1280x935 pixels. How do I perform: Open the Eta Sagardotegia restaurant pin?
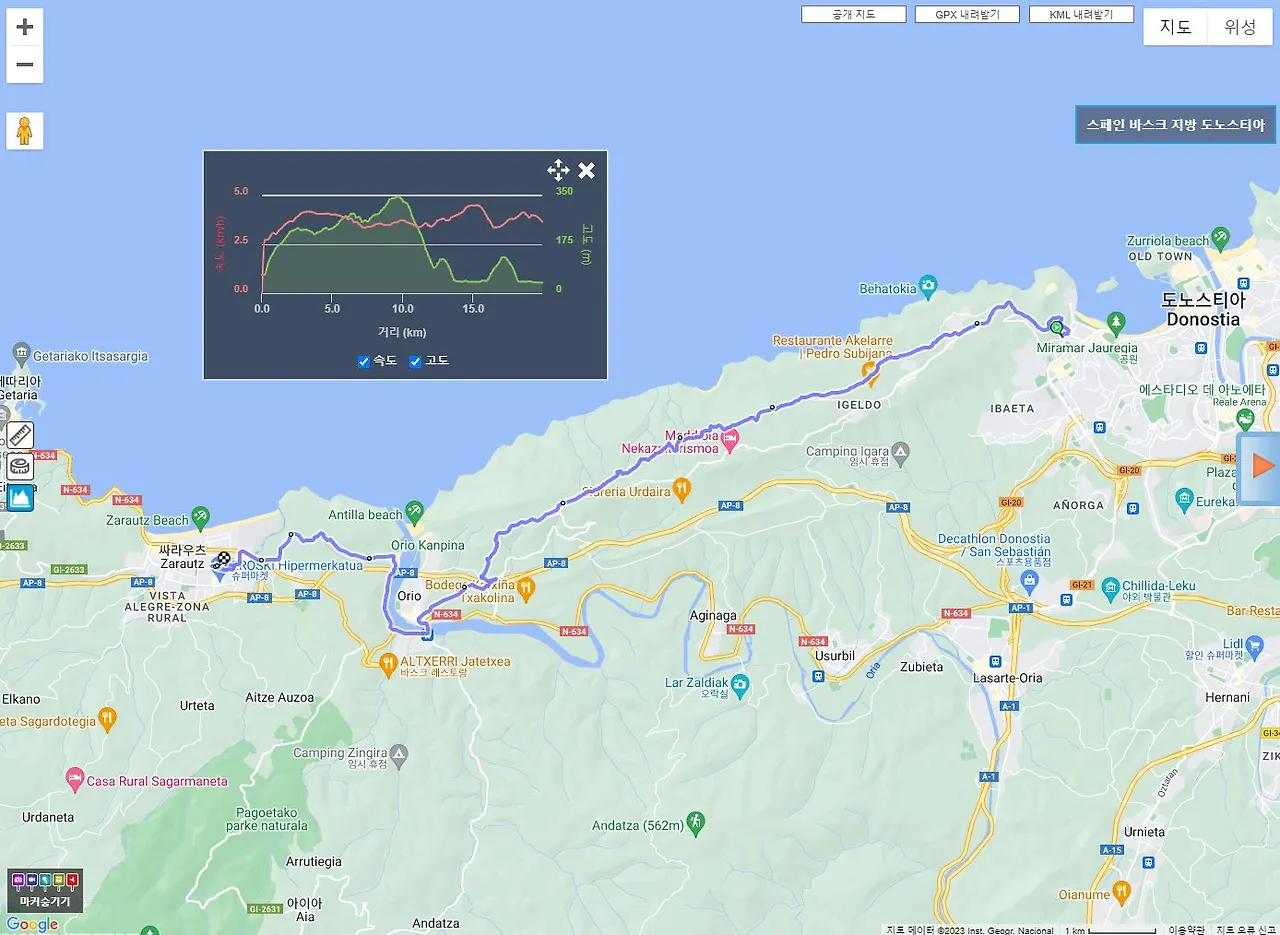107,718
